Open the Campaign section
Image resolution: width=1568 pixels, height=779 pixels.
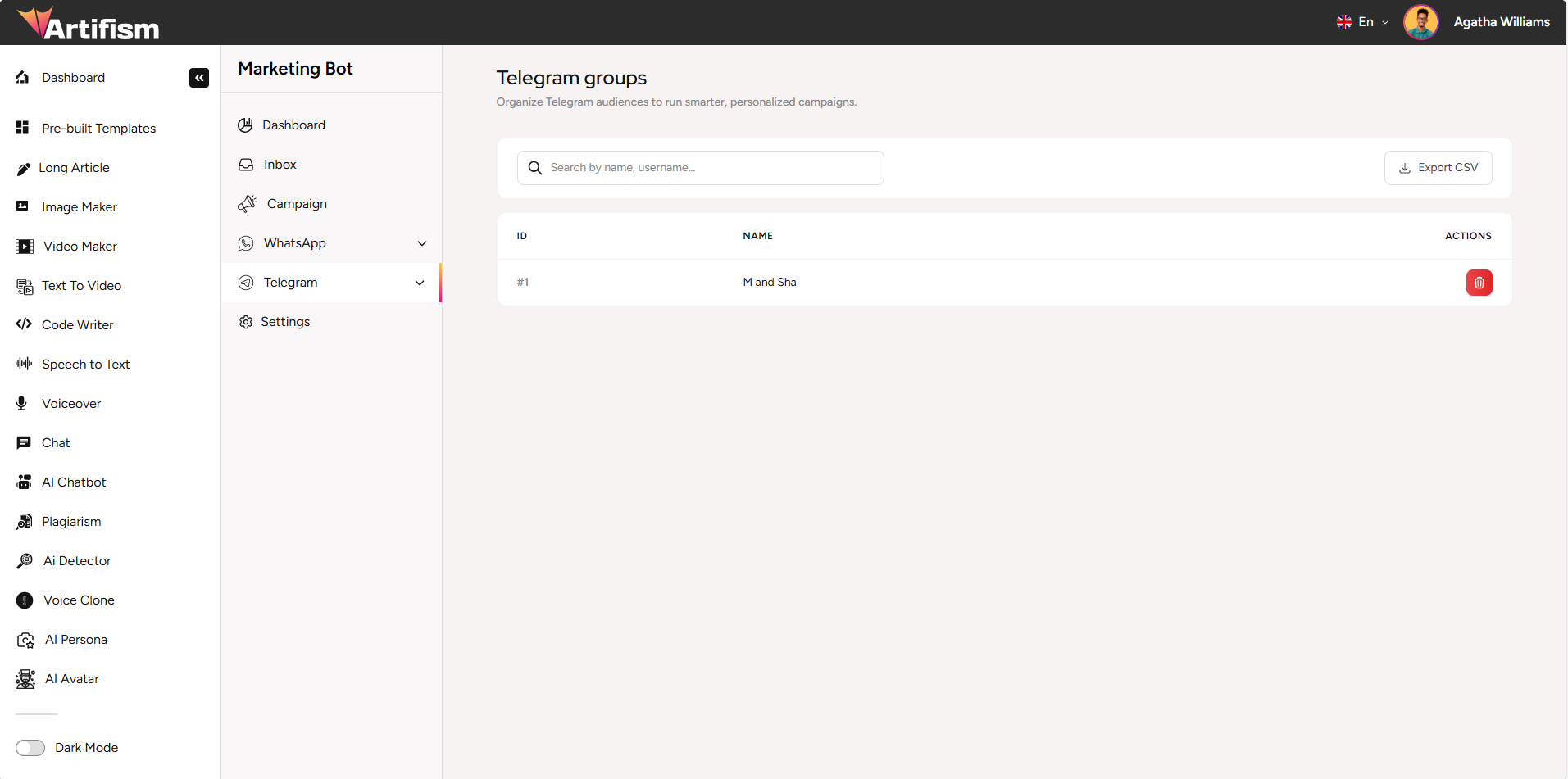[x=296, y=203]
